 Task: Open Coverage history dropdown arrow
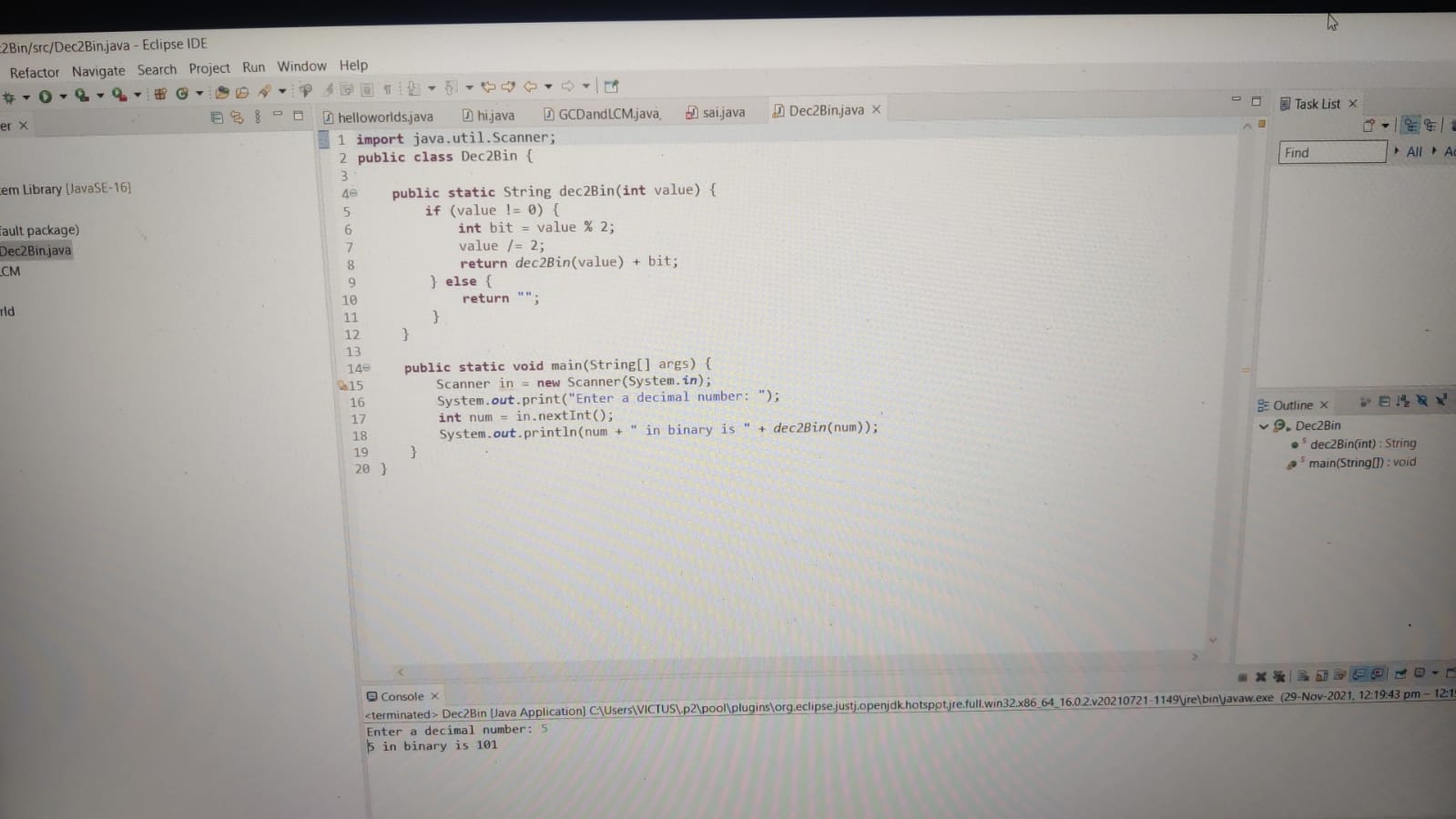pos(100,96)
